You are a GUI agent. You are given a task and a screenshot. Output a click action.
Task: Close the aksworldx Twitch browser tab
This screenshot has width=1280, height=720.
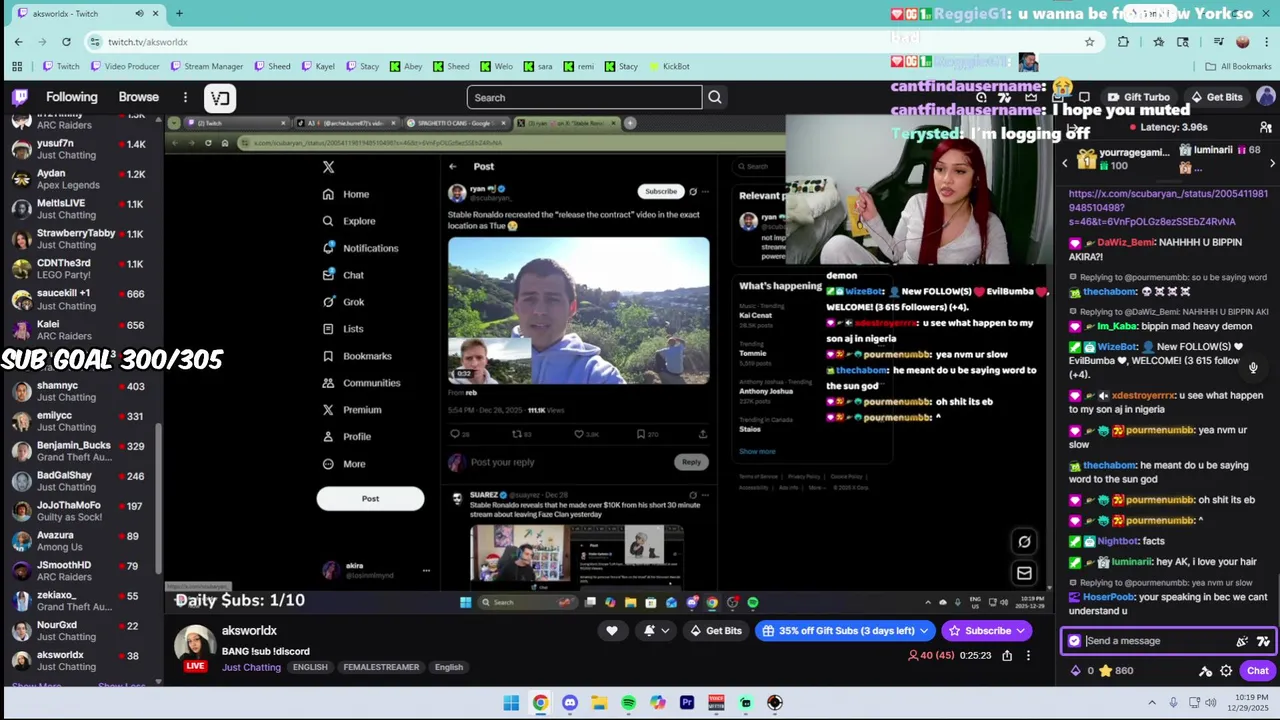(155, 13)
